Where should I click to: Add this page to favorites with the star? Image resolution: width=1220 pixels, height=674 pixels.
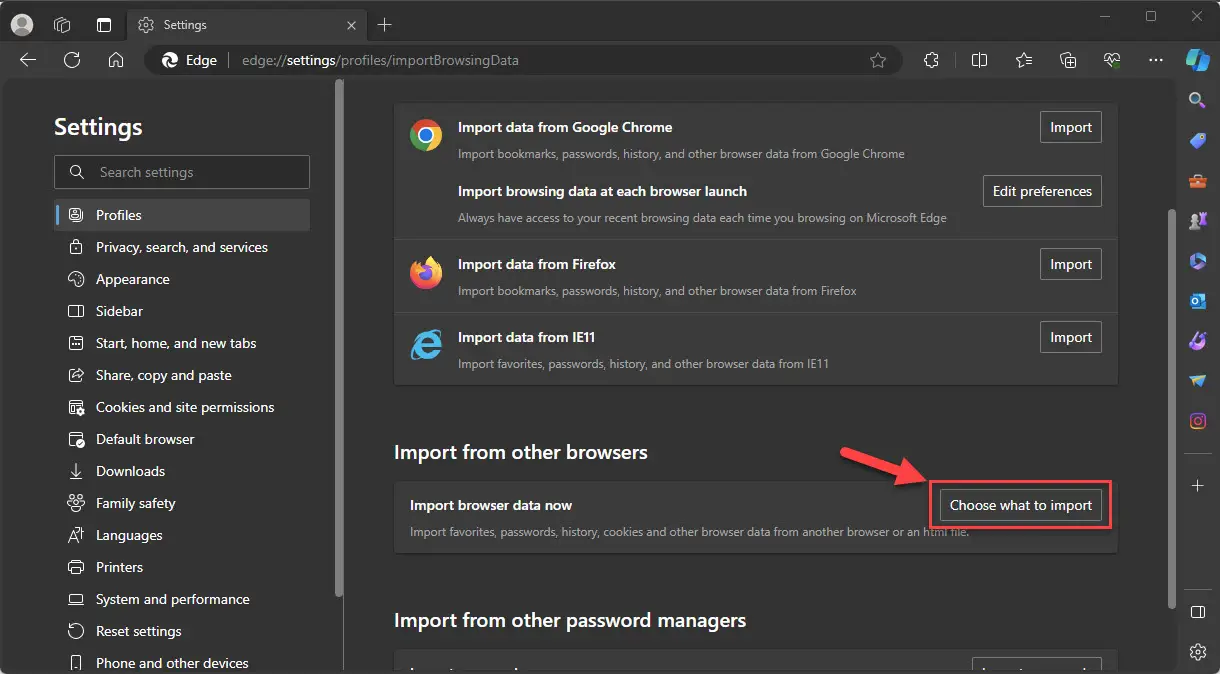[878, 60]
